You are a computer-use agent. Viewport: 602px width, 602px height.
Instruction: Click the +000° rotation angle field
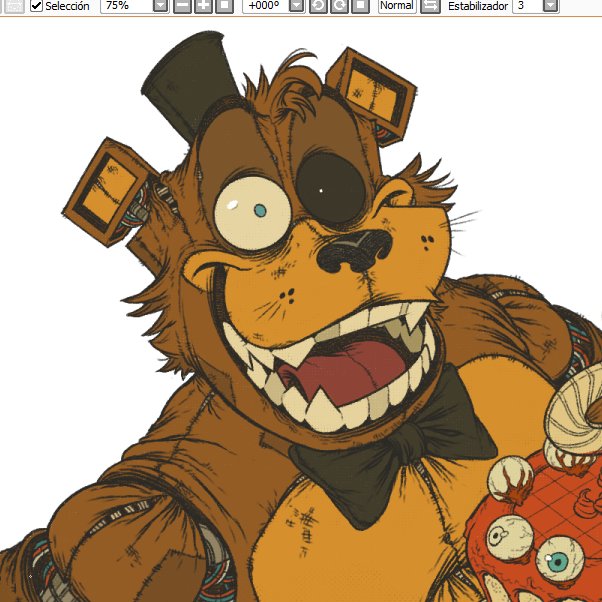265,6
